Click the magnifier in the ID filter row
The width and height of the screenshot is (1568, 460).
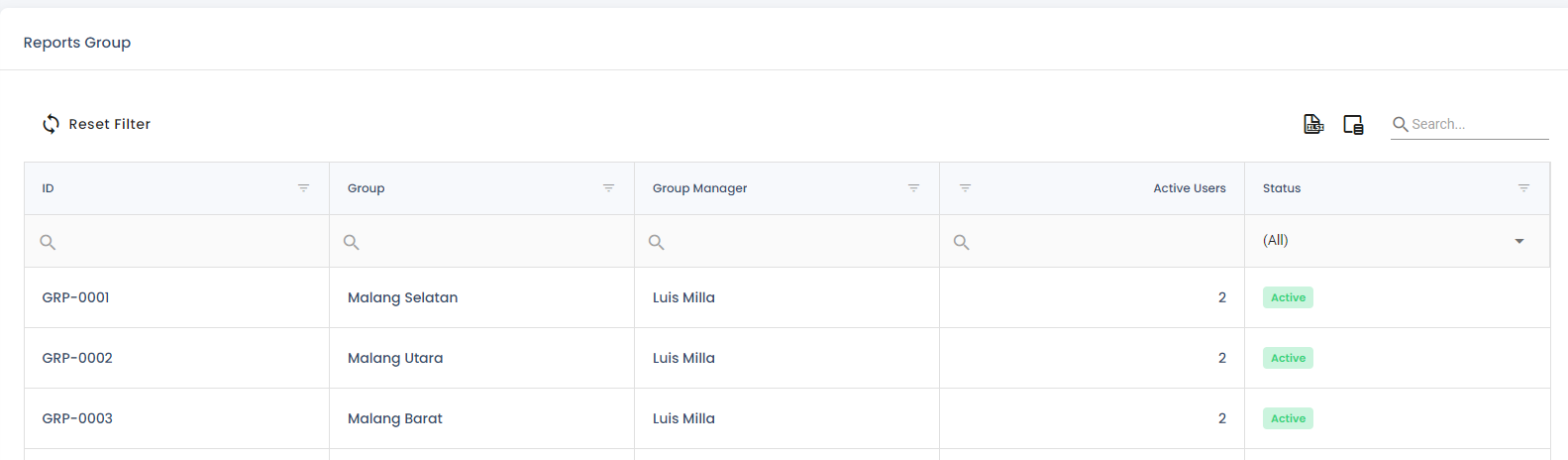48,242
